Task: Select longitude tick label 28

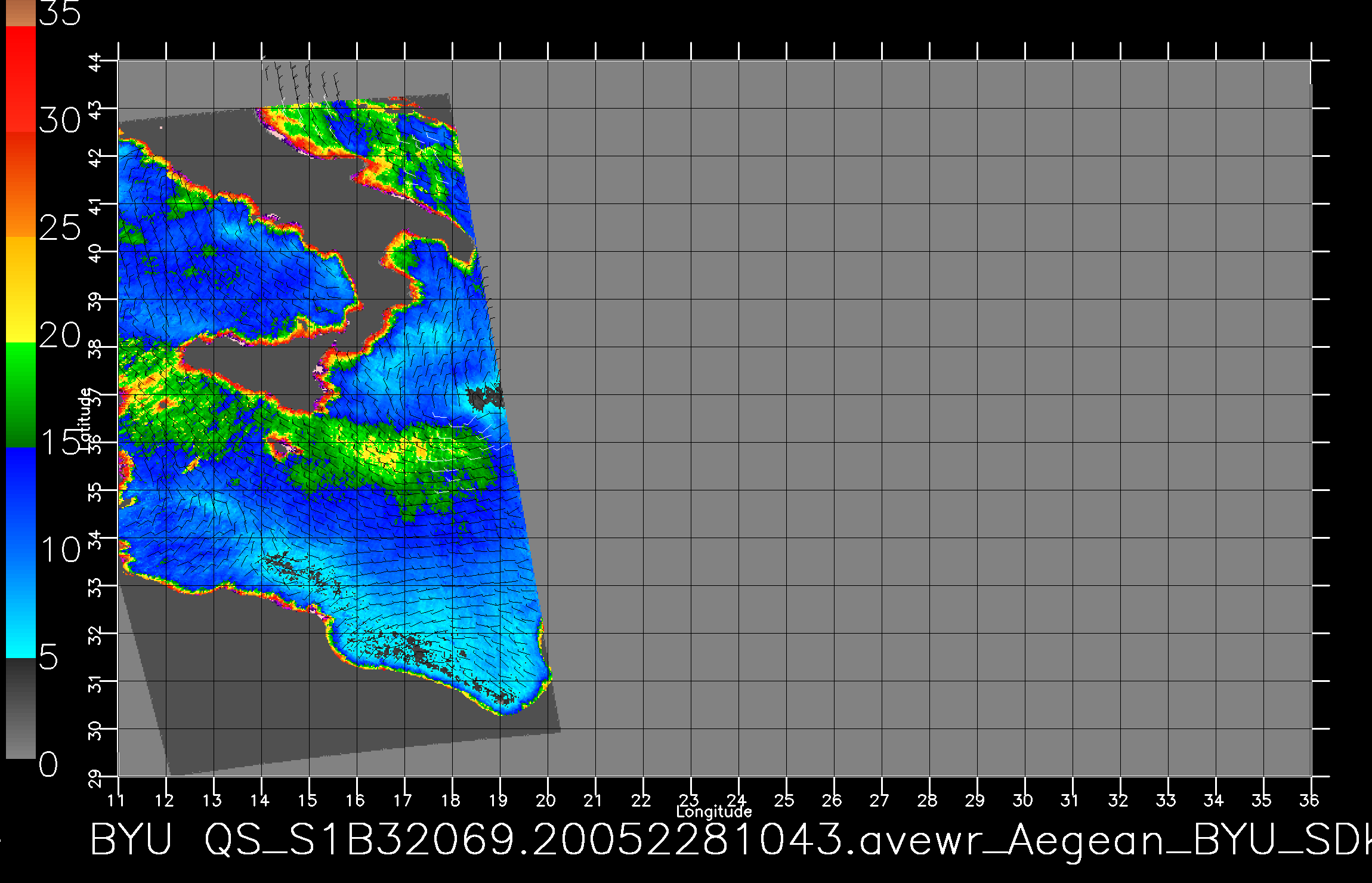Action: point(928,800)
